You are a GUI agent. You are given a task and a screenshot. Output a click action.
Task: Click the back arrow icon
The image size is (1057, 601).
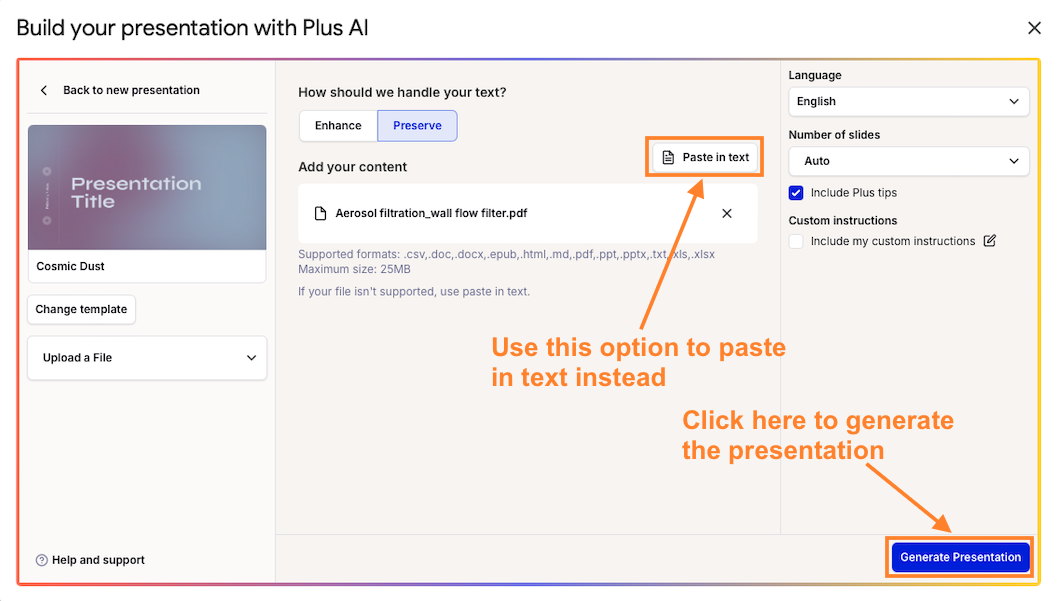click(44, 90)
